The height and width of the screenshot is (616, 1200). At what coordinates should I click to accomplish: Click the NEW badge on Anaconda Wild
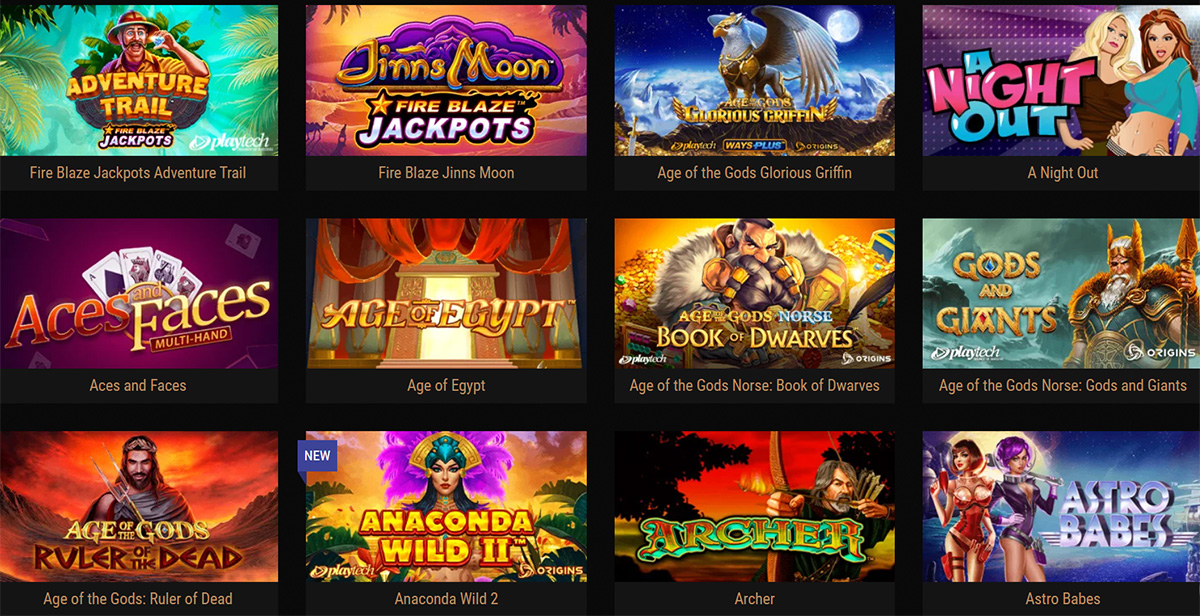pos(318,455)
